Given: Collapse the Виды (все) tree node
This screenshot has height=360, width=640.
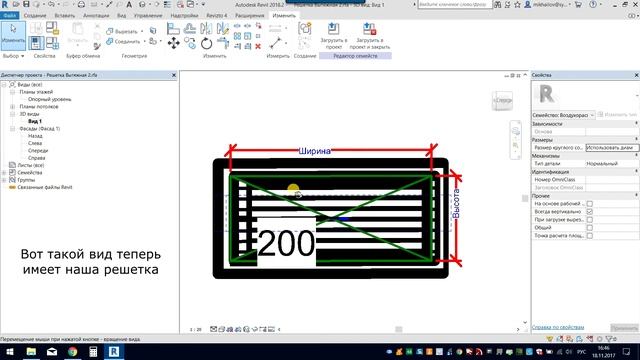Looking at the screenshot, I should [x=4, y=84].
